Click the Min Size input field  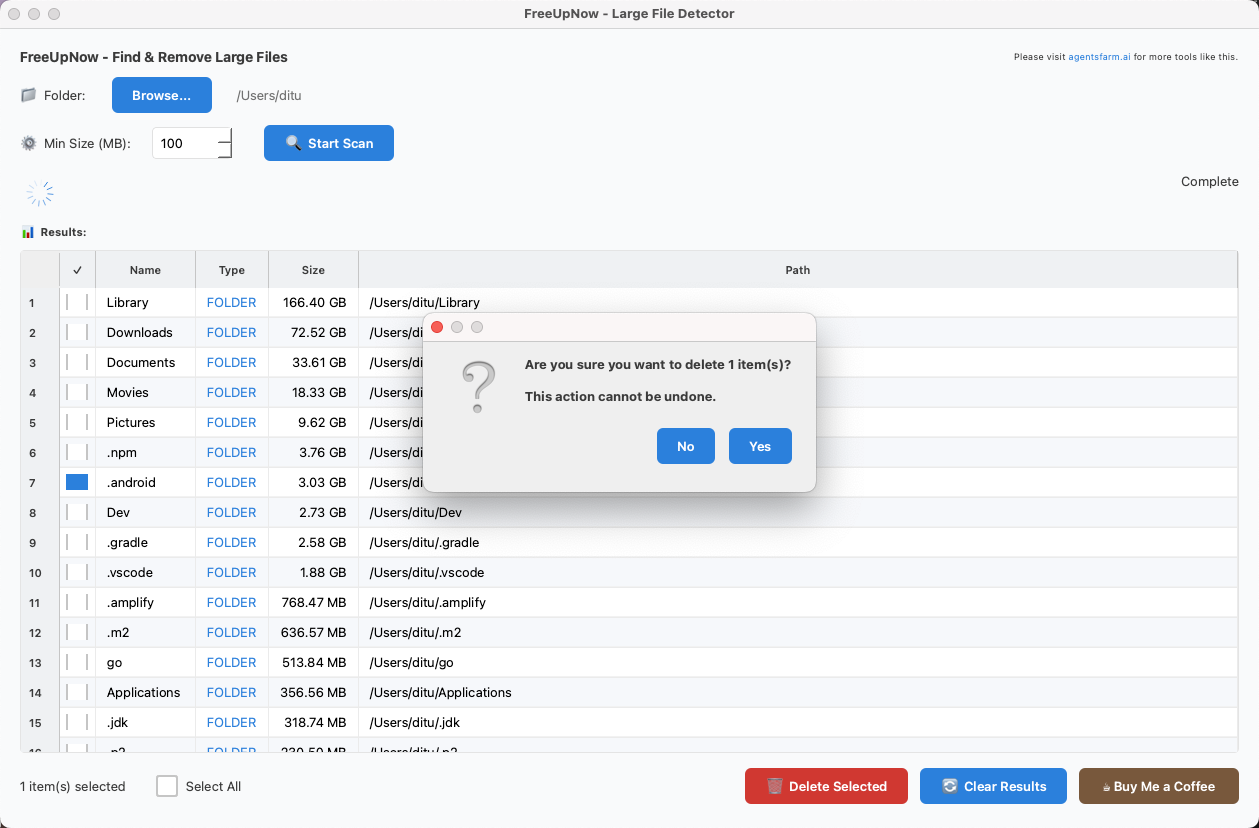point(185,143)
